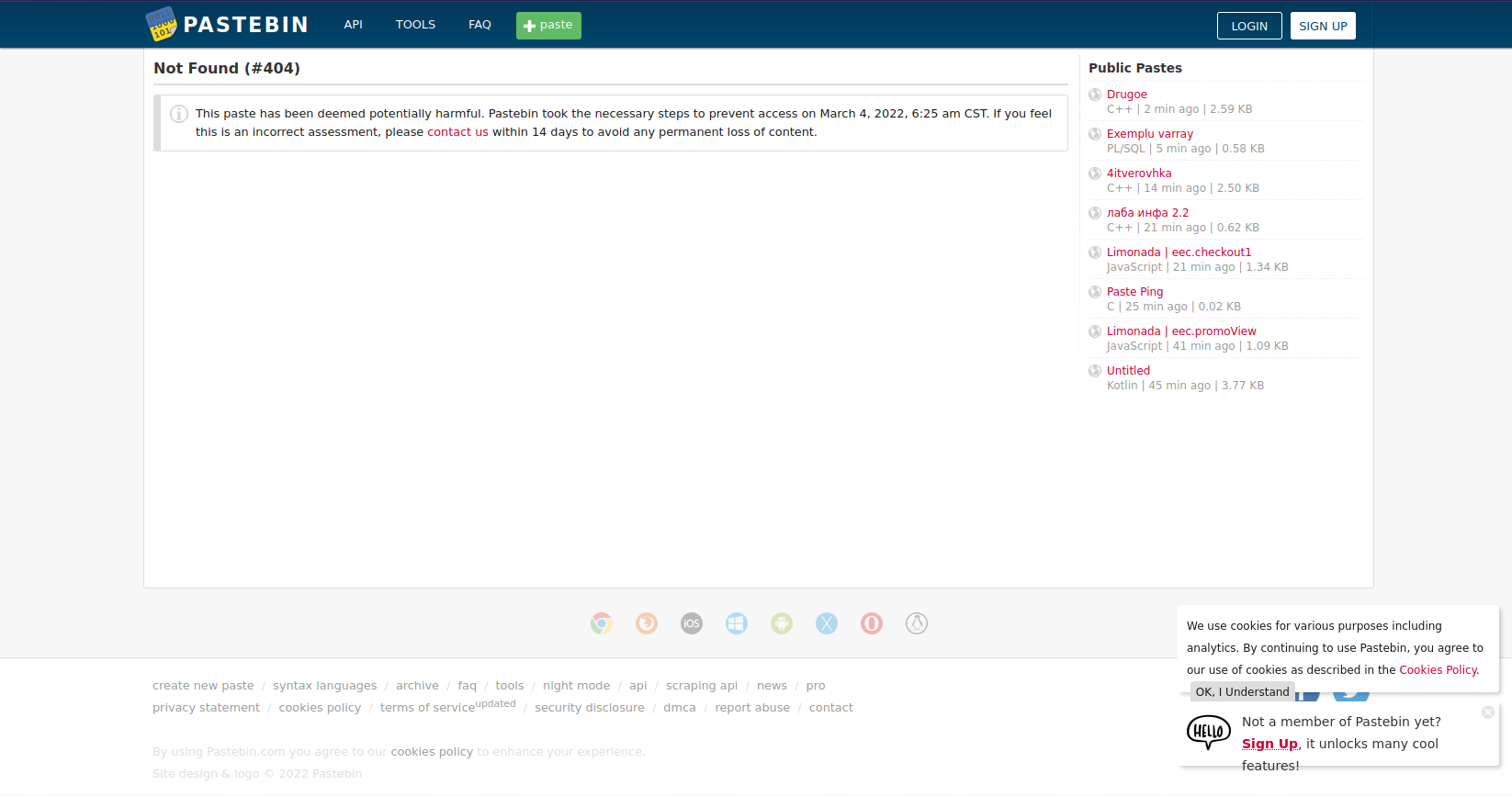
Task: Open footer cookies policy link
Action: coord(320,708)
